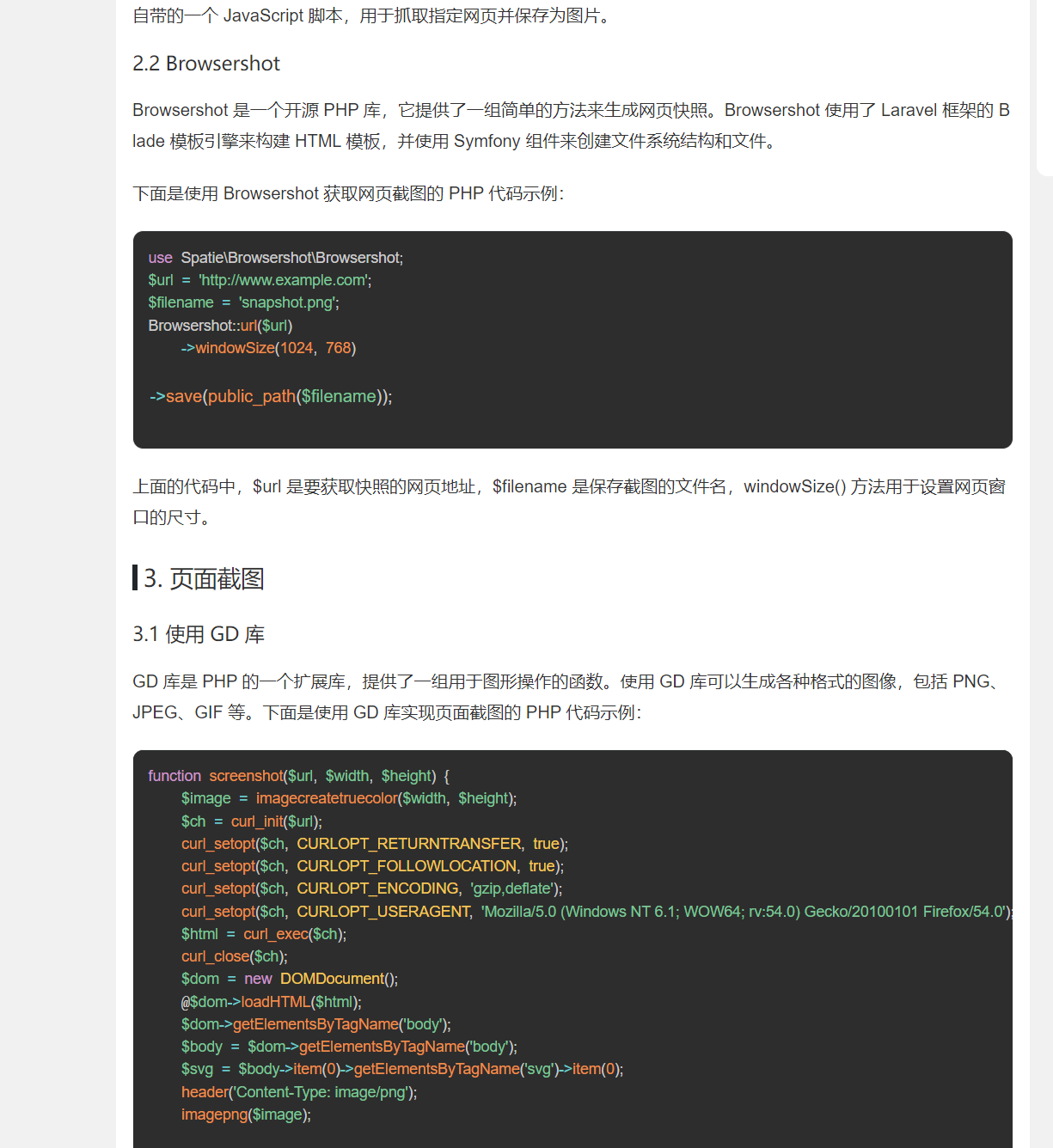Viewport: 1053px width, 1148px height.
Task: Click the "$dom = new DOMDocument();" line
Action: coord(289,979)
